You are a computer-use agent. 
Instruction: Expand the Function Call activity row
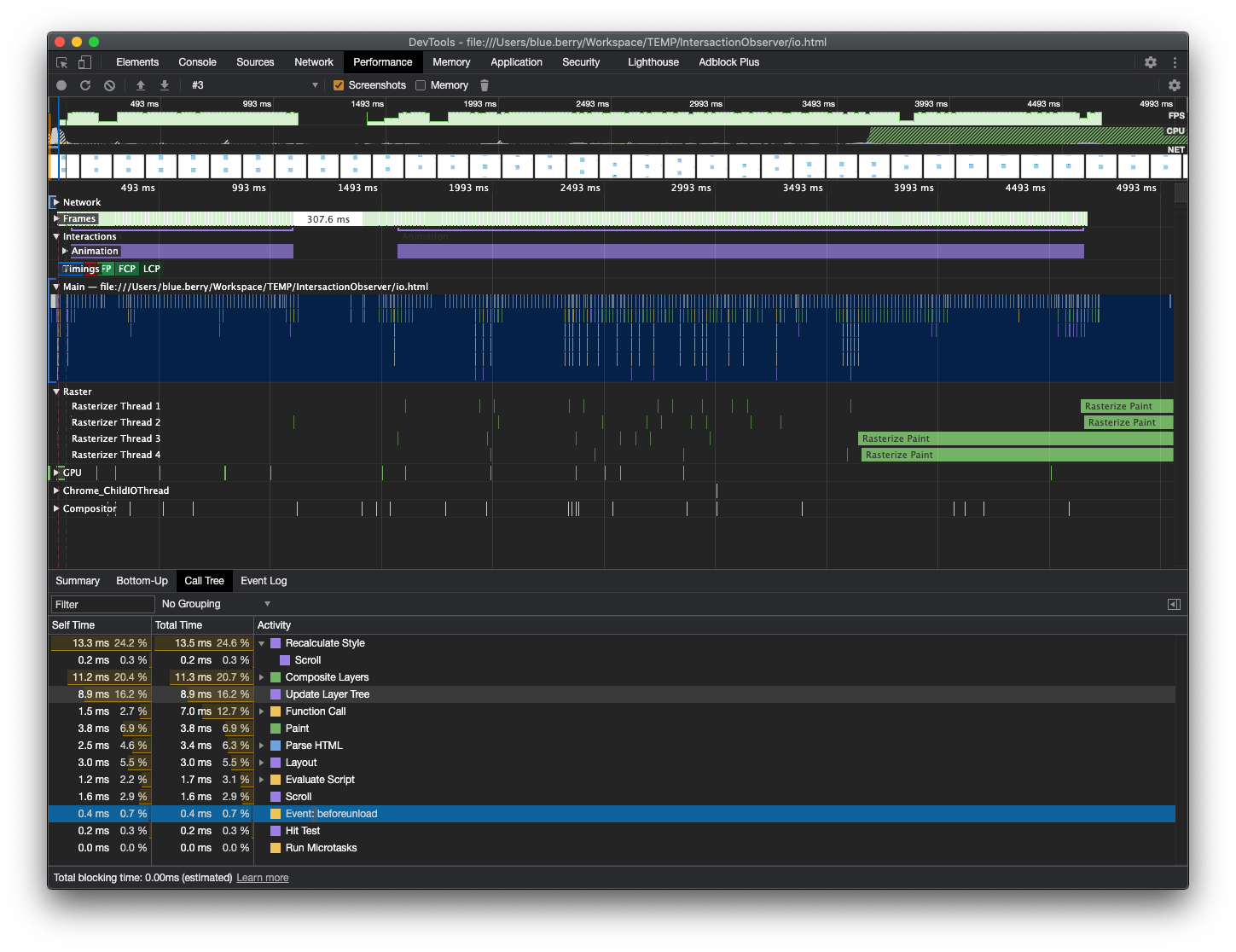pos(262,711)
